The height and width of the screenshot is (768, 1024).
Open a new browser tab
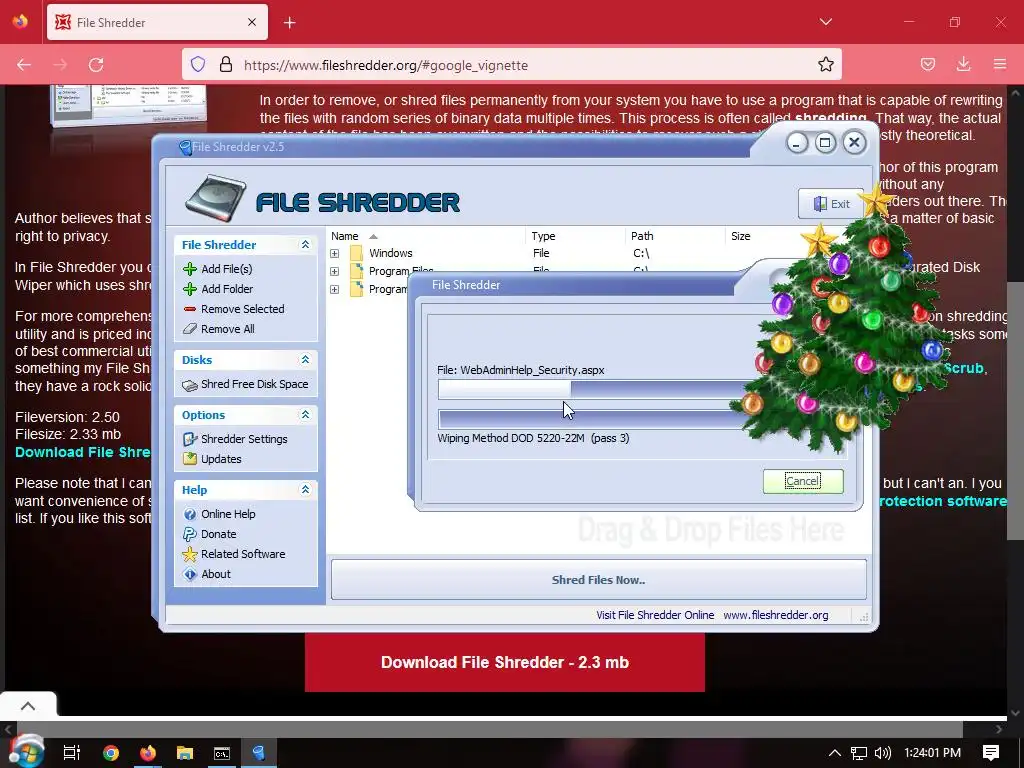[x=290, y=23]
